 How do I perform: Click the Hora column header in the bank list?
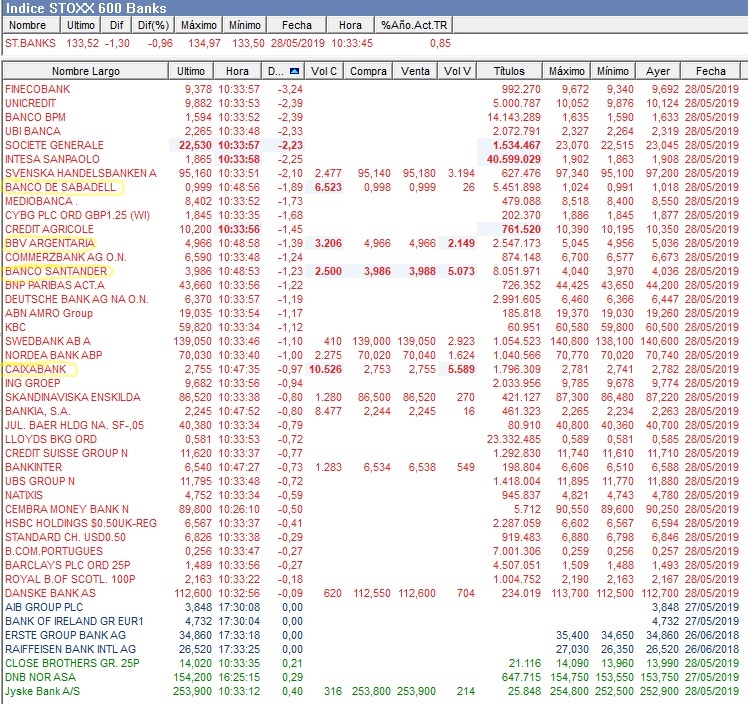coord(237,71)
